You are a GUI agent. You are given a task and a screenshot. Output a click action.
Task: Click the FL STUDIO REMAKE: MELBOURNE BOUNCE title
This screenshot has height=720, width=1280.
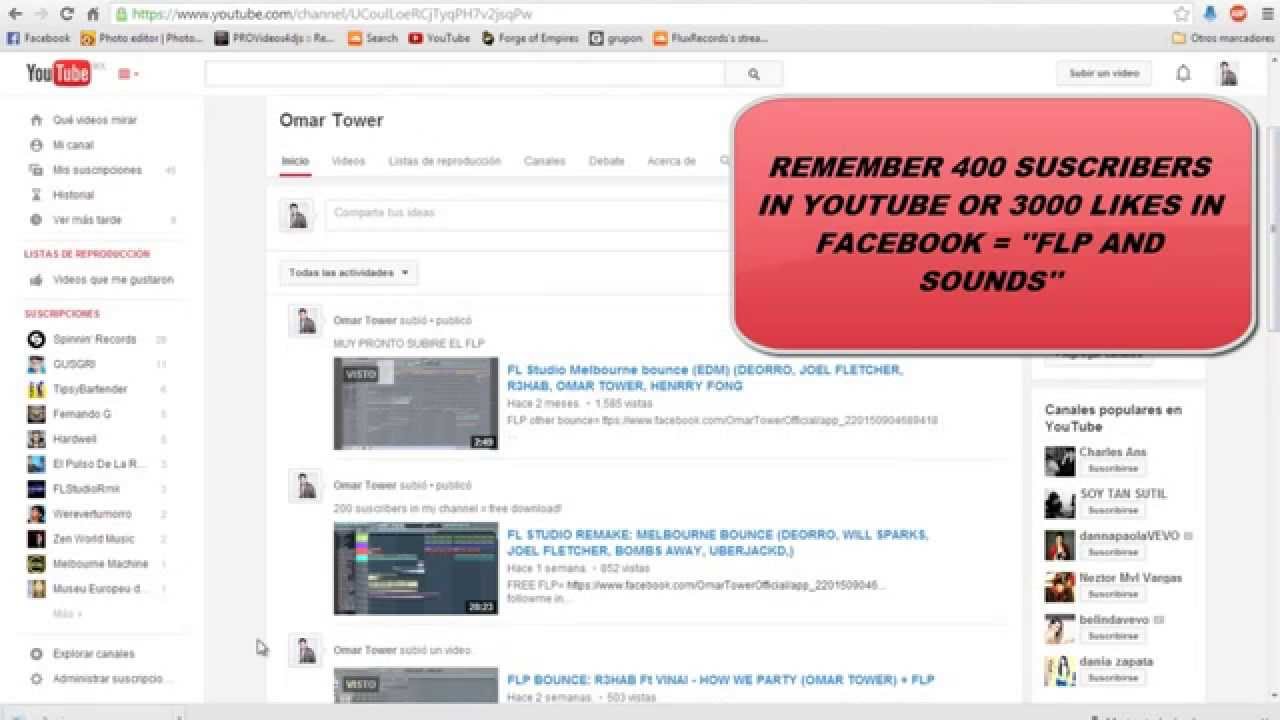718,542
